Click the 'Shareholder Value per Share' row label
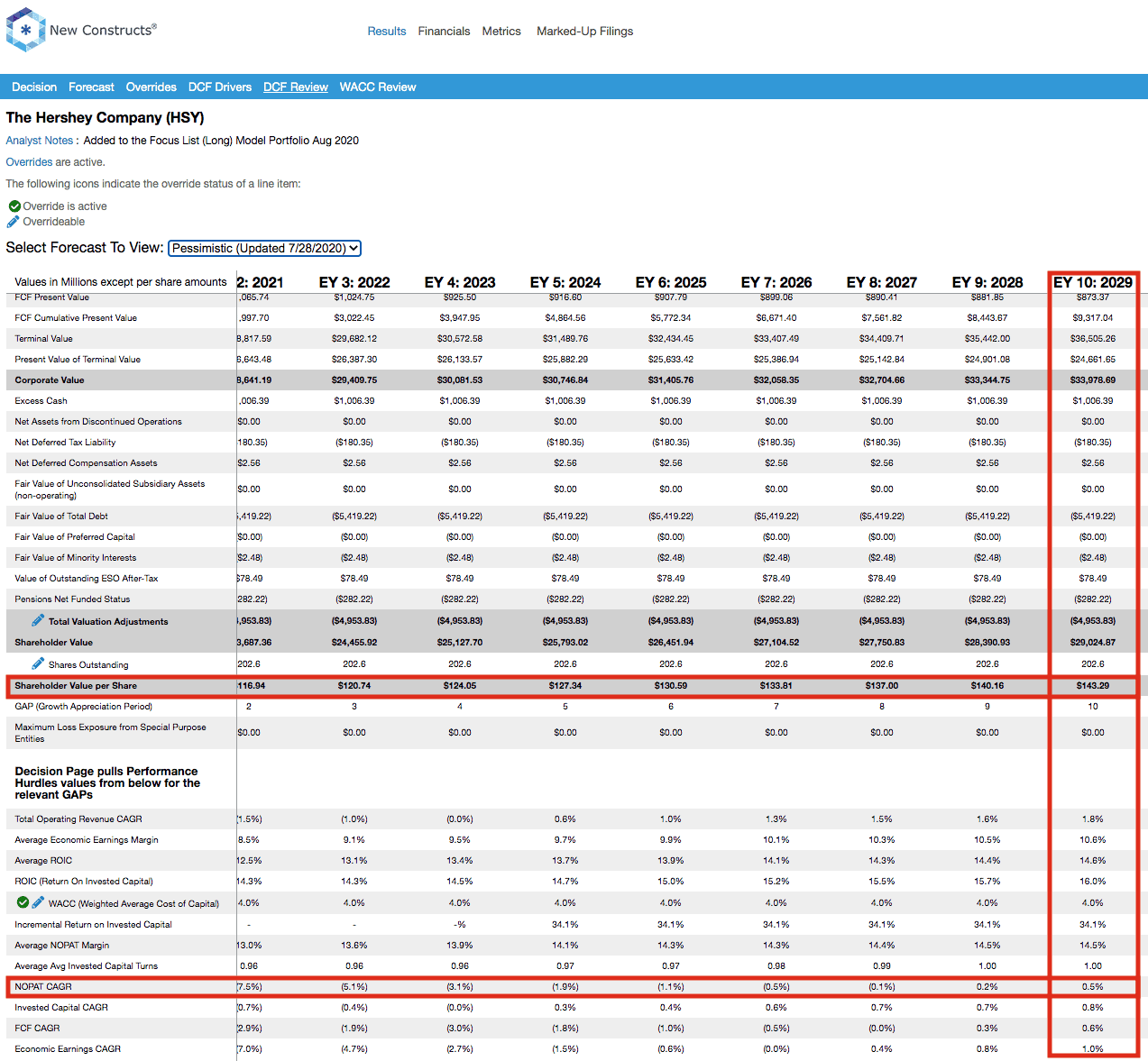 [76, 686]
